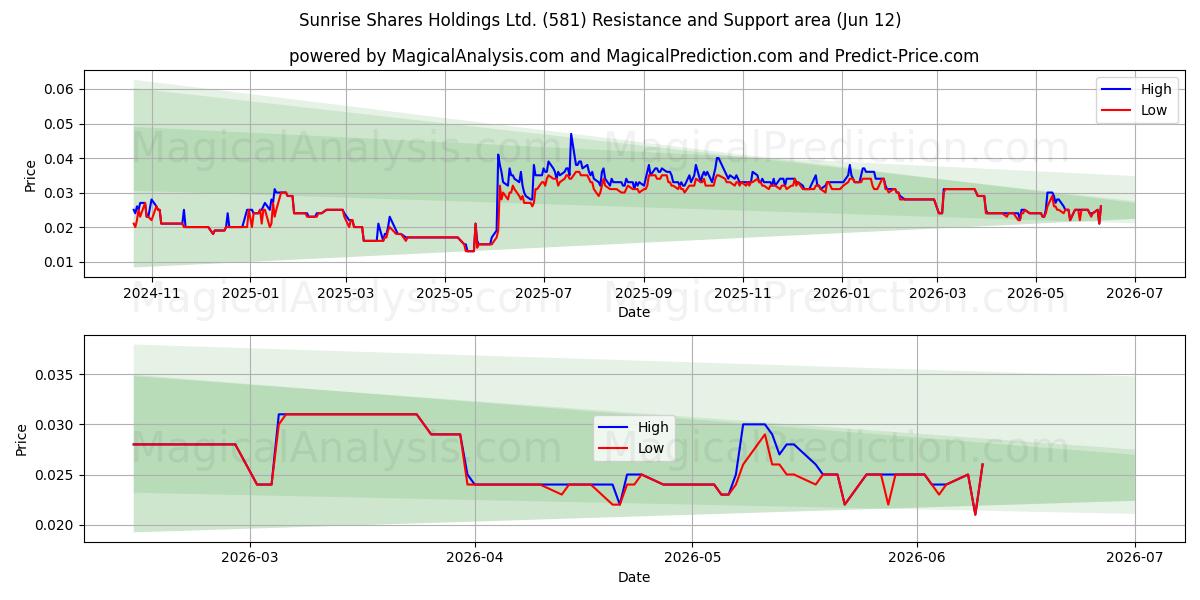
Task: Click the 0.025 tick on bottom chart
Action: click(56, 475)
